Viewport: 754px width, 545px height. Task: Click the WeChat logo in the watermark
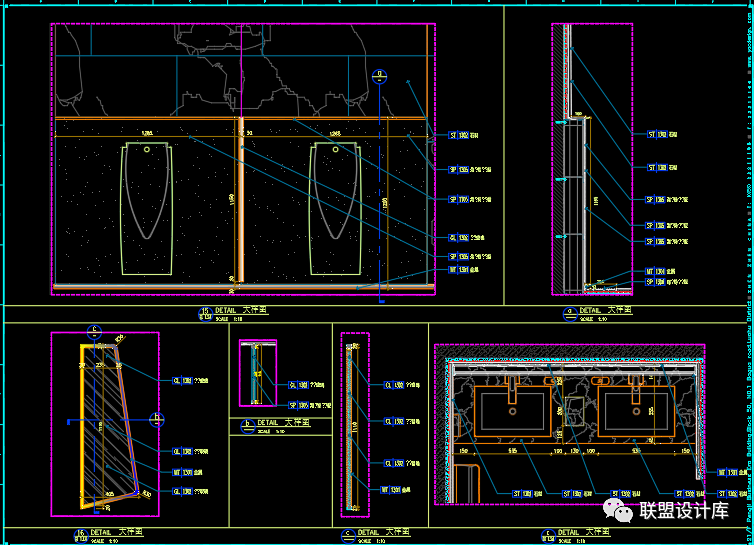[x=624, y=512]
